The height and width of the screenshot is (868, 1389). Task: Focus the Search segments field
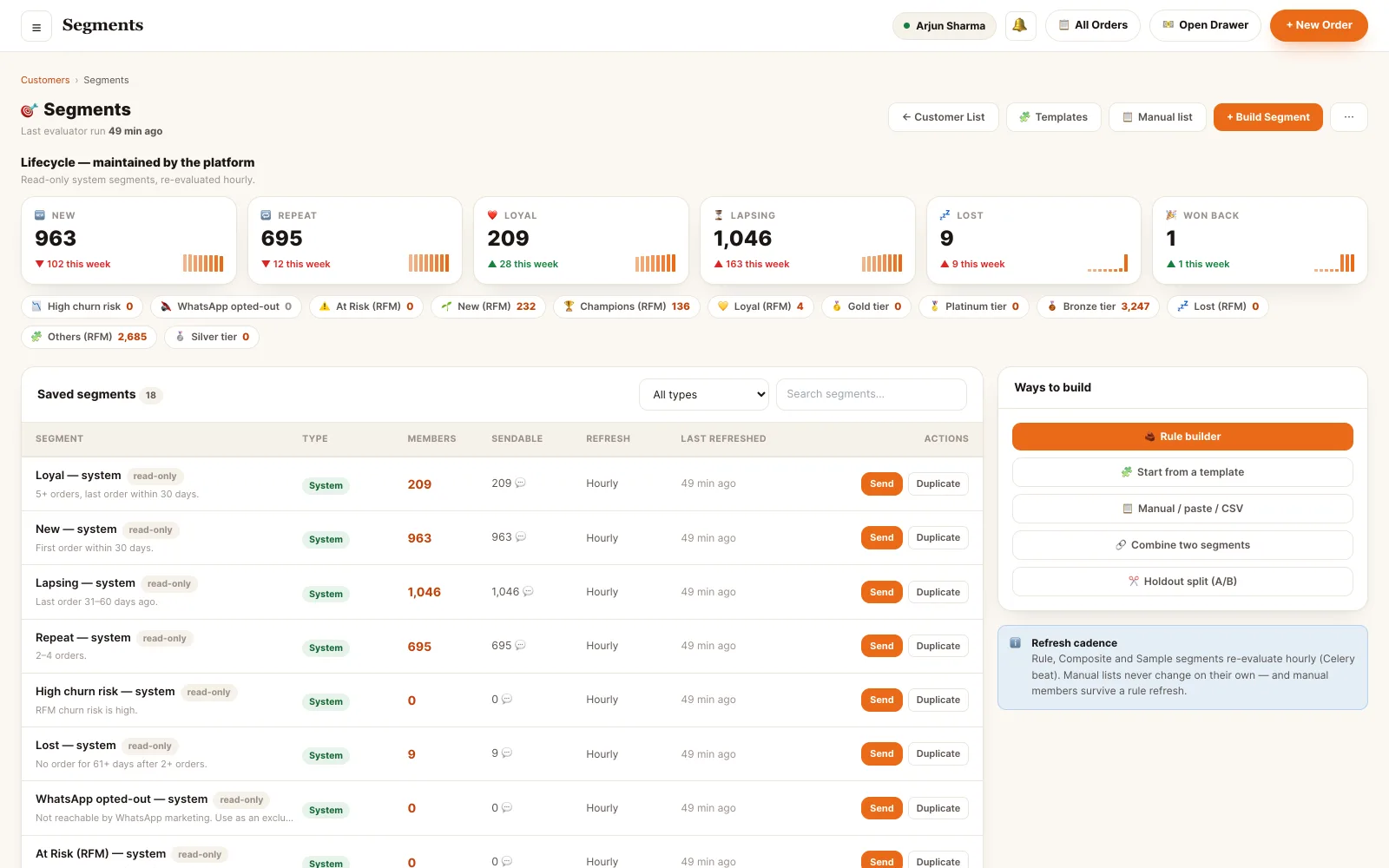click(x=871, y=394)
